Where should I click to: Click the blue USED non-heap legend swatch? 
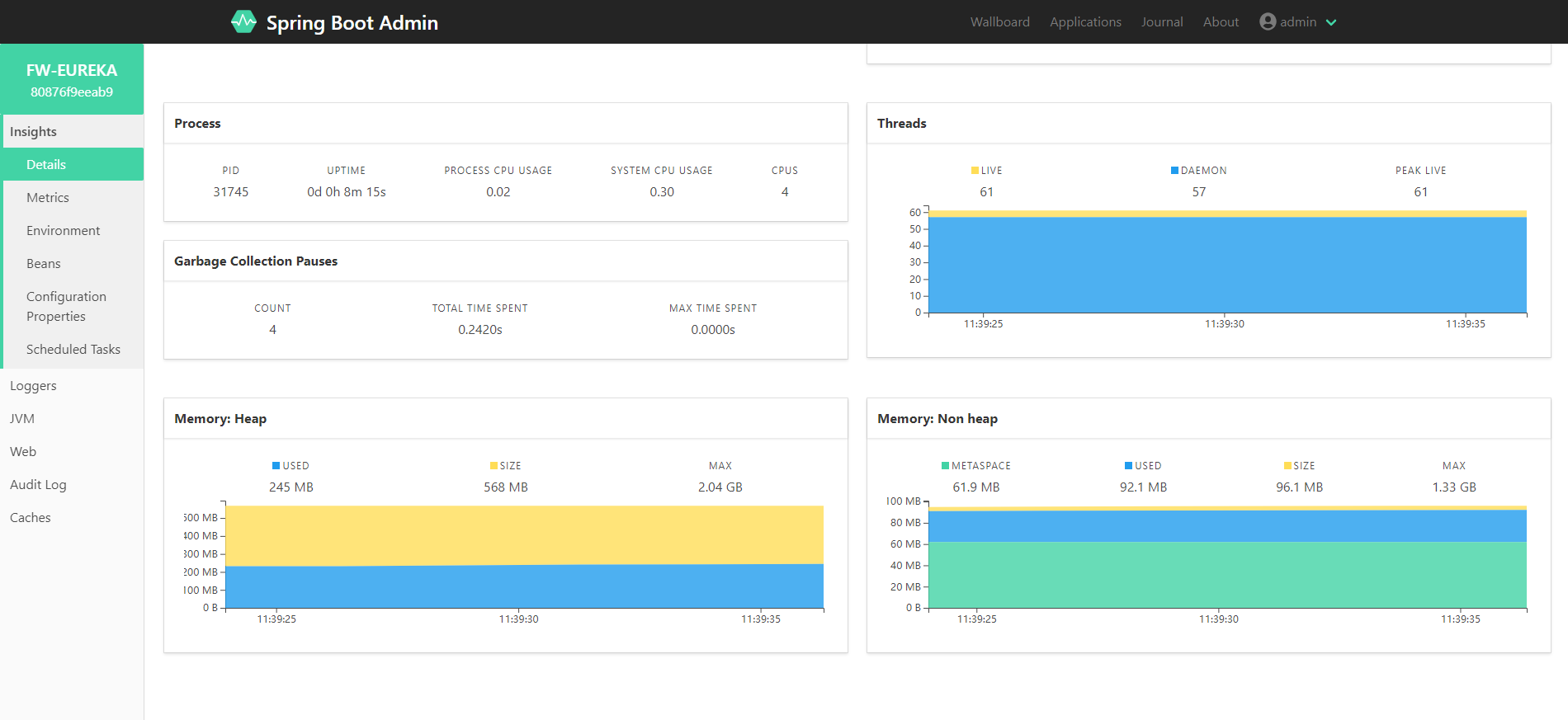click(x=1128, y=466)
